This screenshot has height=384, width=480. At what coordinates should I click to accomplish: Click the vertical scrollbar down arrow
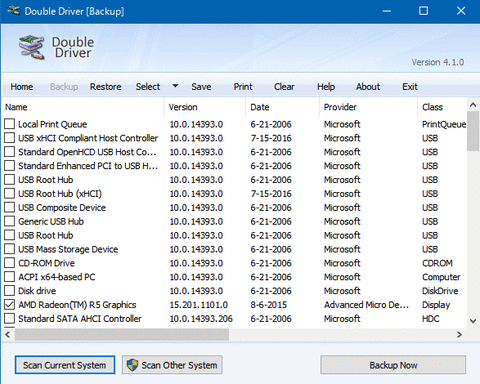pyautogui.click(x=473, y=321)
